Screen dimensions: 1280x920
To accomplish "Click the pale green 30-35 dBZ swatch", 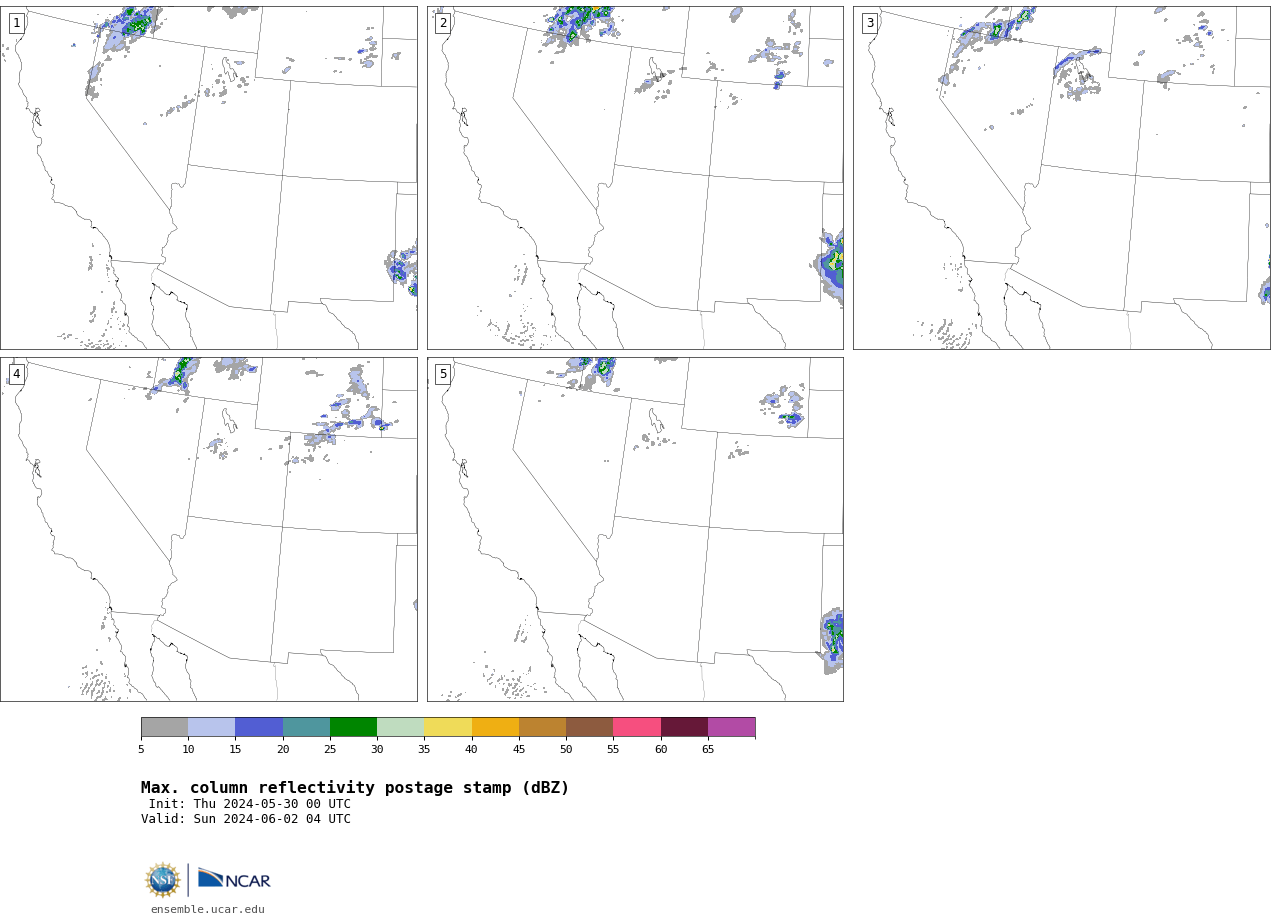I will pos(401,727).
